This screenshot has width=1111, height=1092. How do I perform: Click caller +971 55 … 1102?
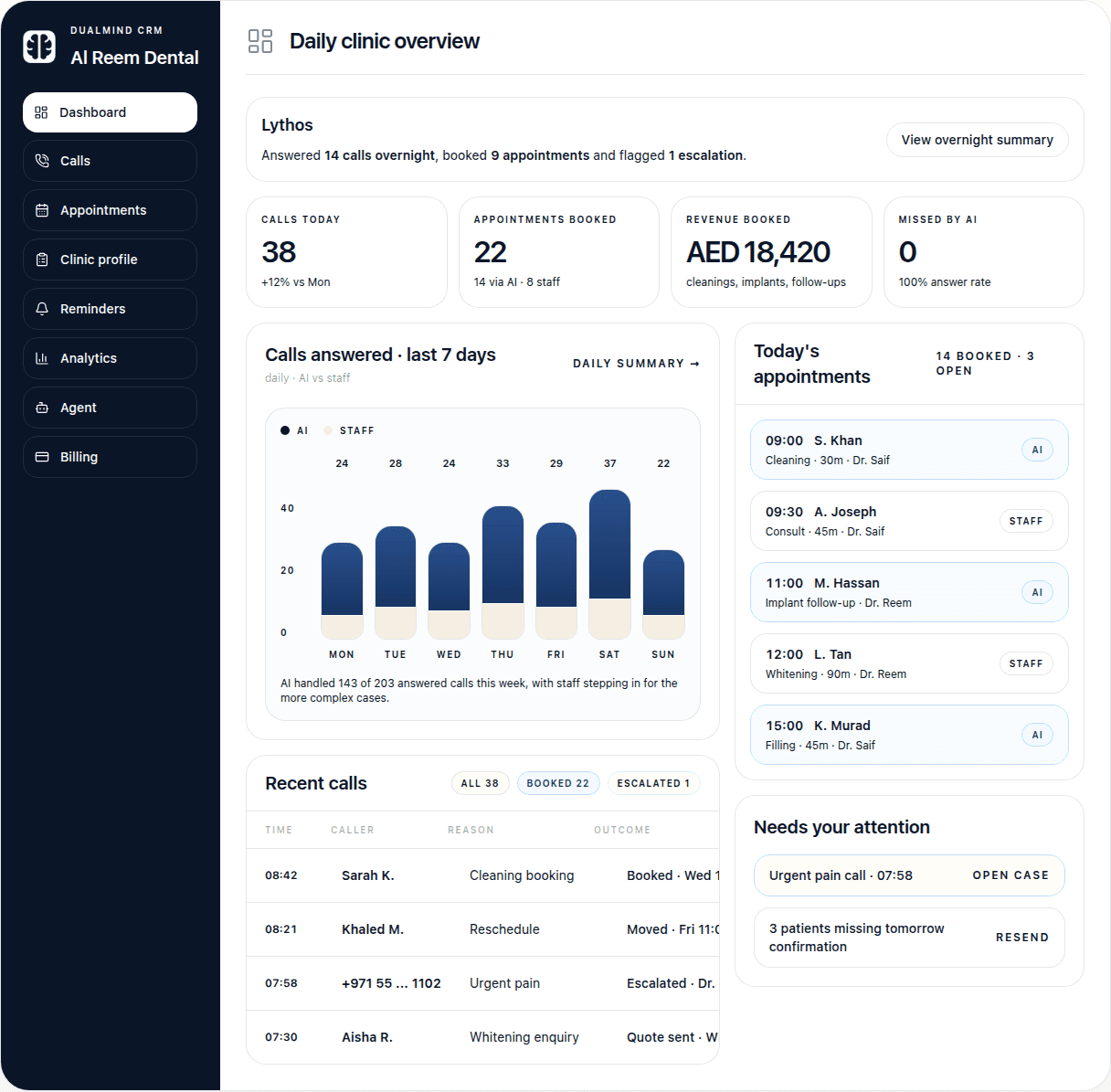tap(391, 983)
